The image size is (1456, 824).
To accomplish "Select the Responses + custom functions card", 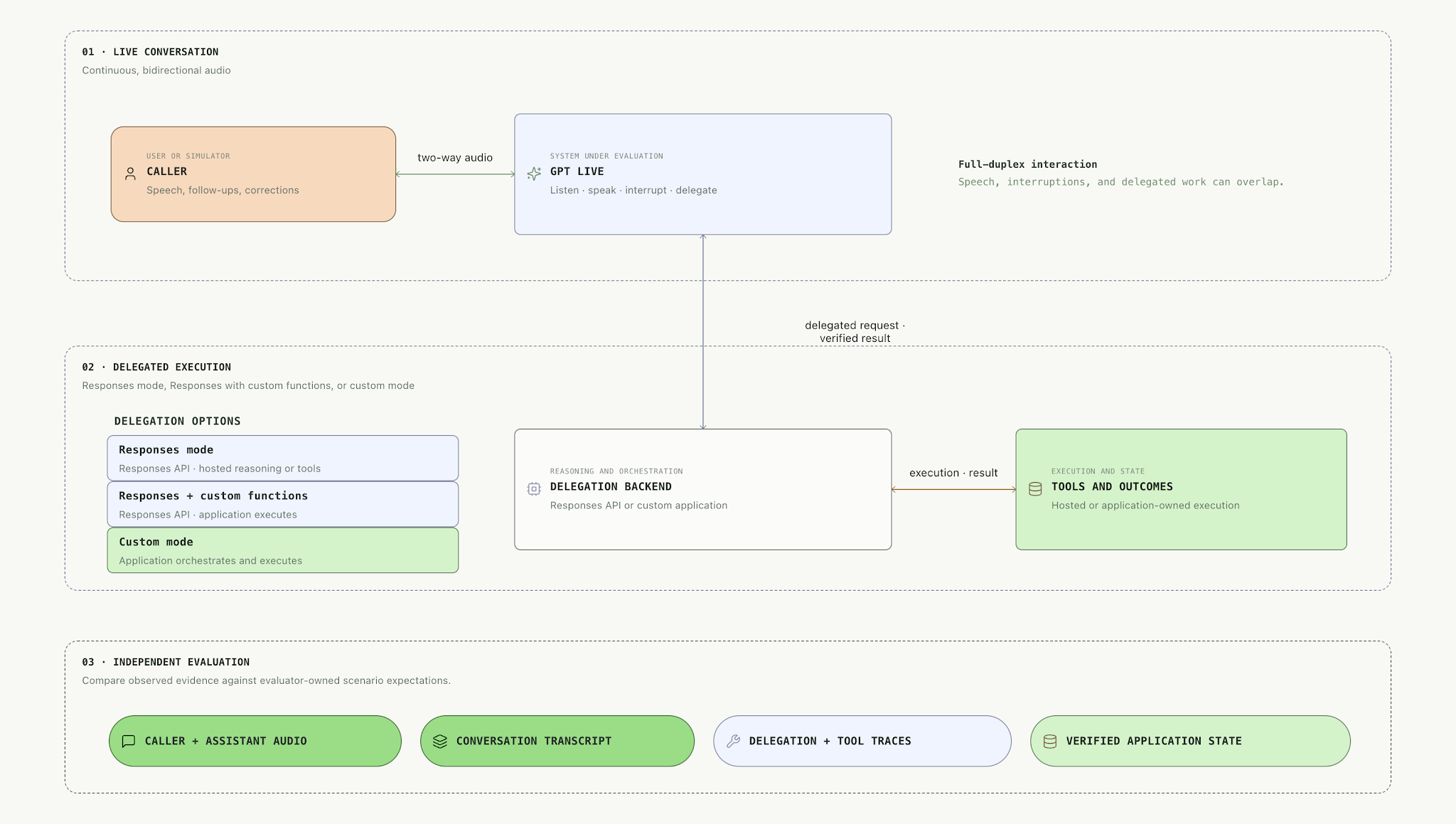I will [283, 504].
